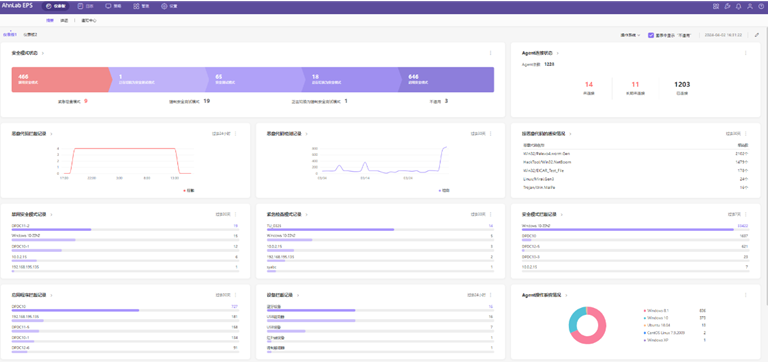This screenshot has height=362, width=768.
Task: Open three-dot menu on the device block record card
Action: (490, 295)
